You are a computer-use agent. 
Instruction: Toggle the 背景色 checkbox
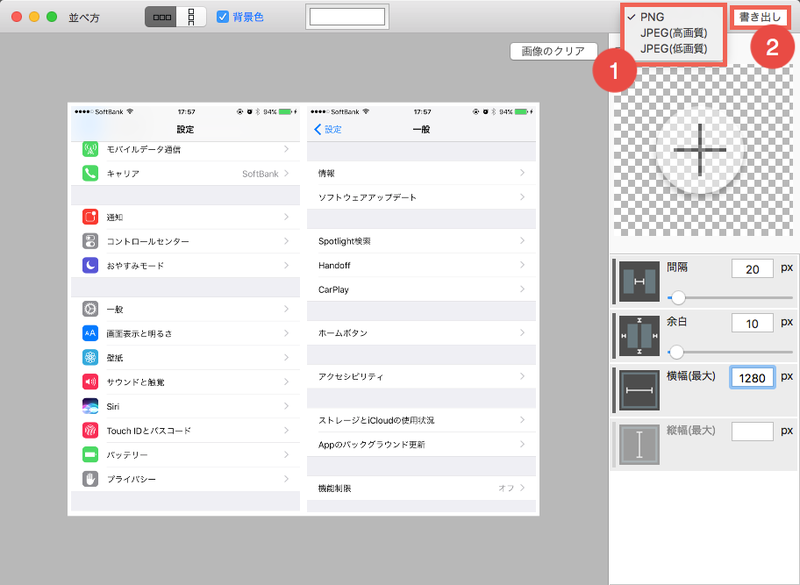tap(222, 17)
